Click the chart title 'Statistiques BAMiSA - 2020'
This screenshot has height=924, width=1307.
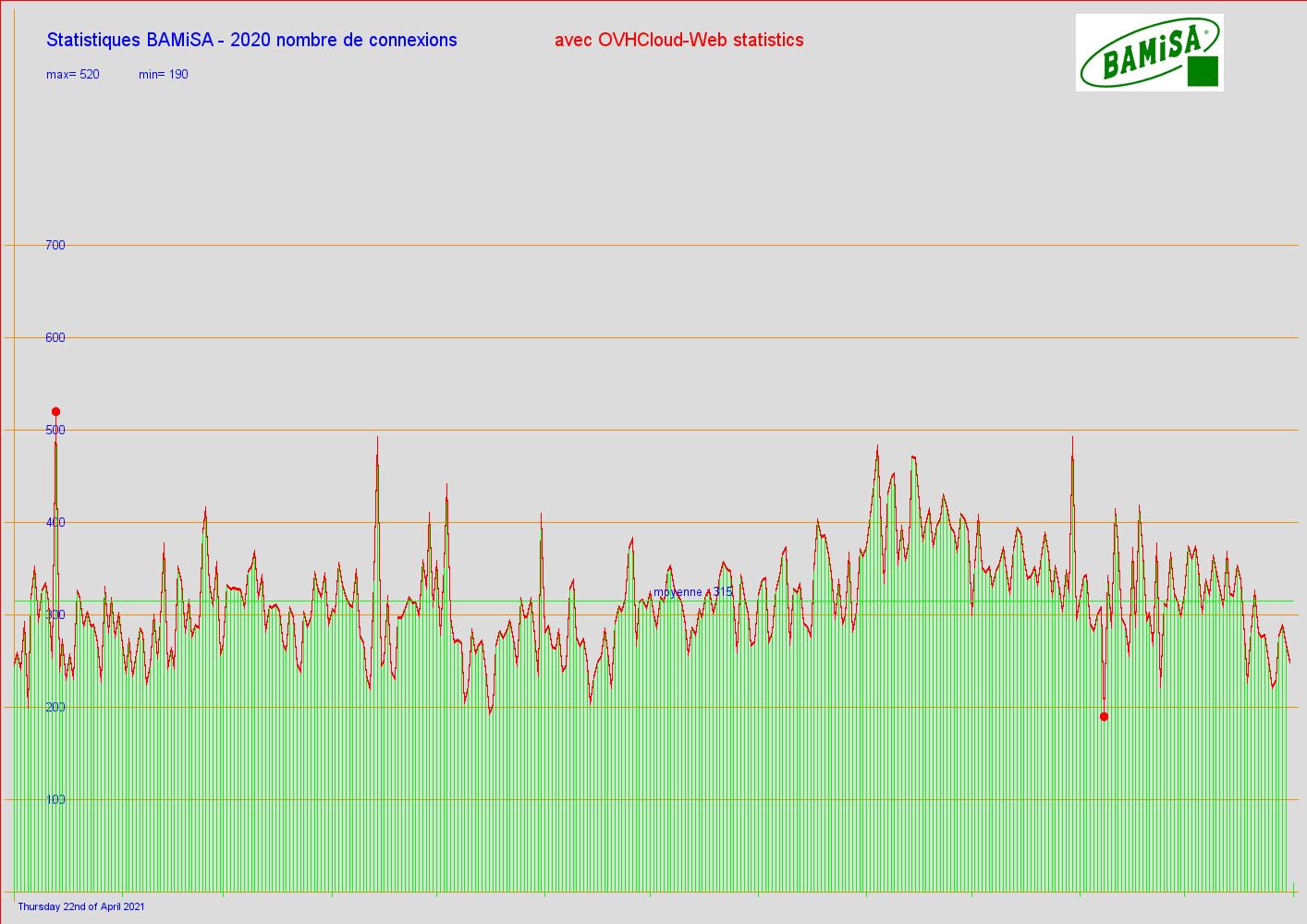pyautogui.click(x=176, y=40)
